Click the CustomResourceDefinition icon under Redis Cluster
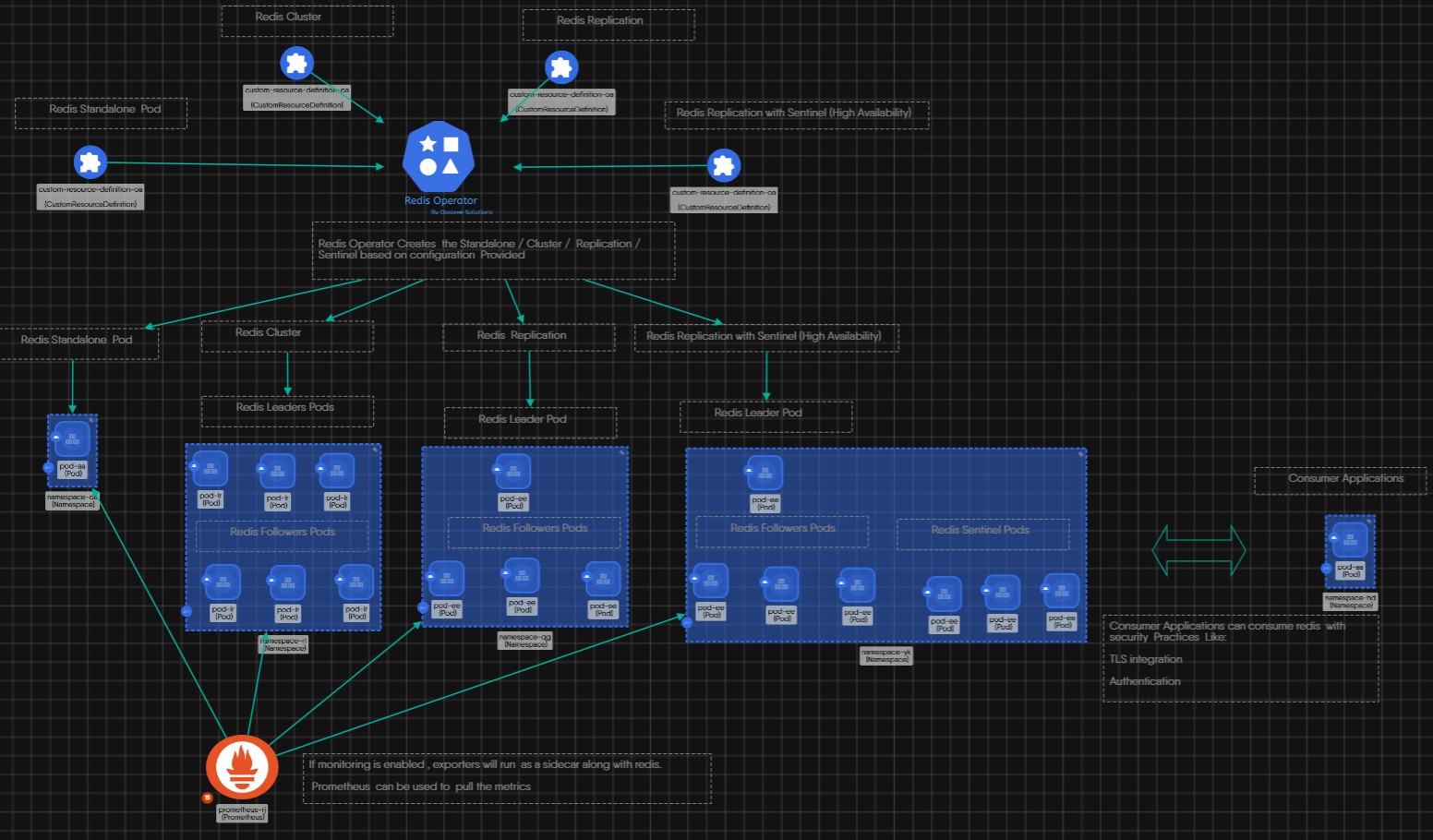 click(296, 63)
